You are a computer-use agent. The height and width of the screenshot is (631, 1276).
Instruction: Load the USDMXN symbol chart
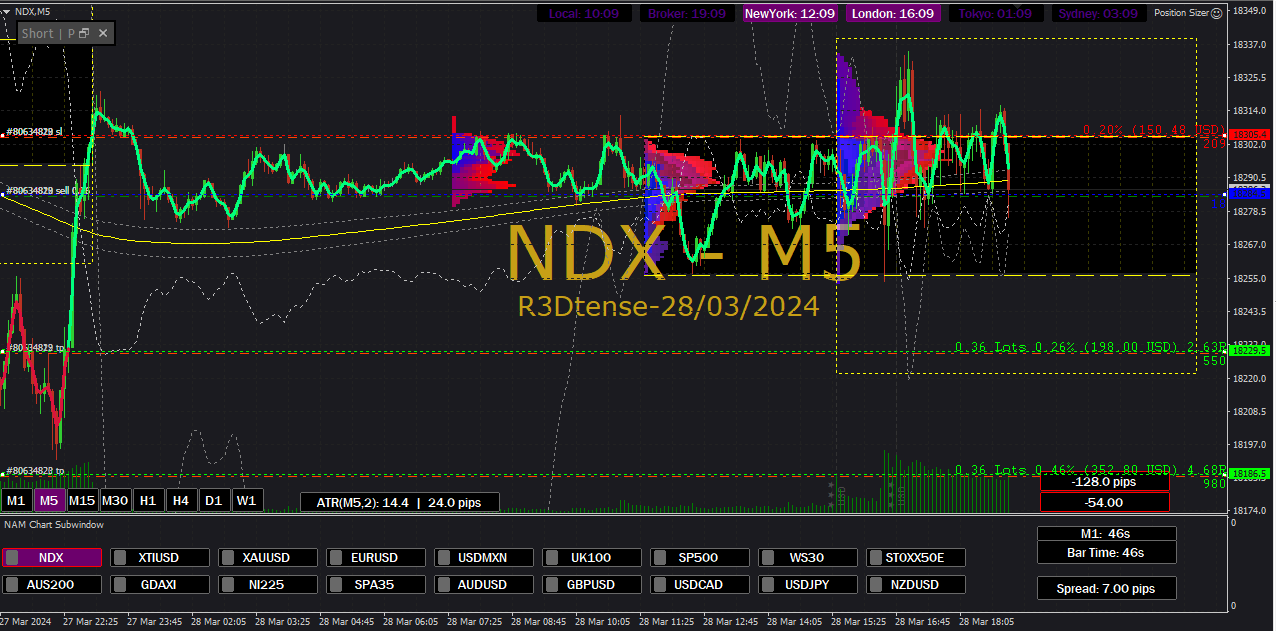pos(484,557)
